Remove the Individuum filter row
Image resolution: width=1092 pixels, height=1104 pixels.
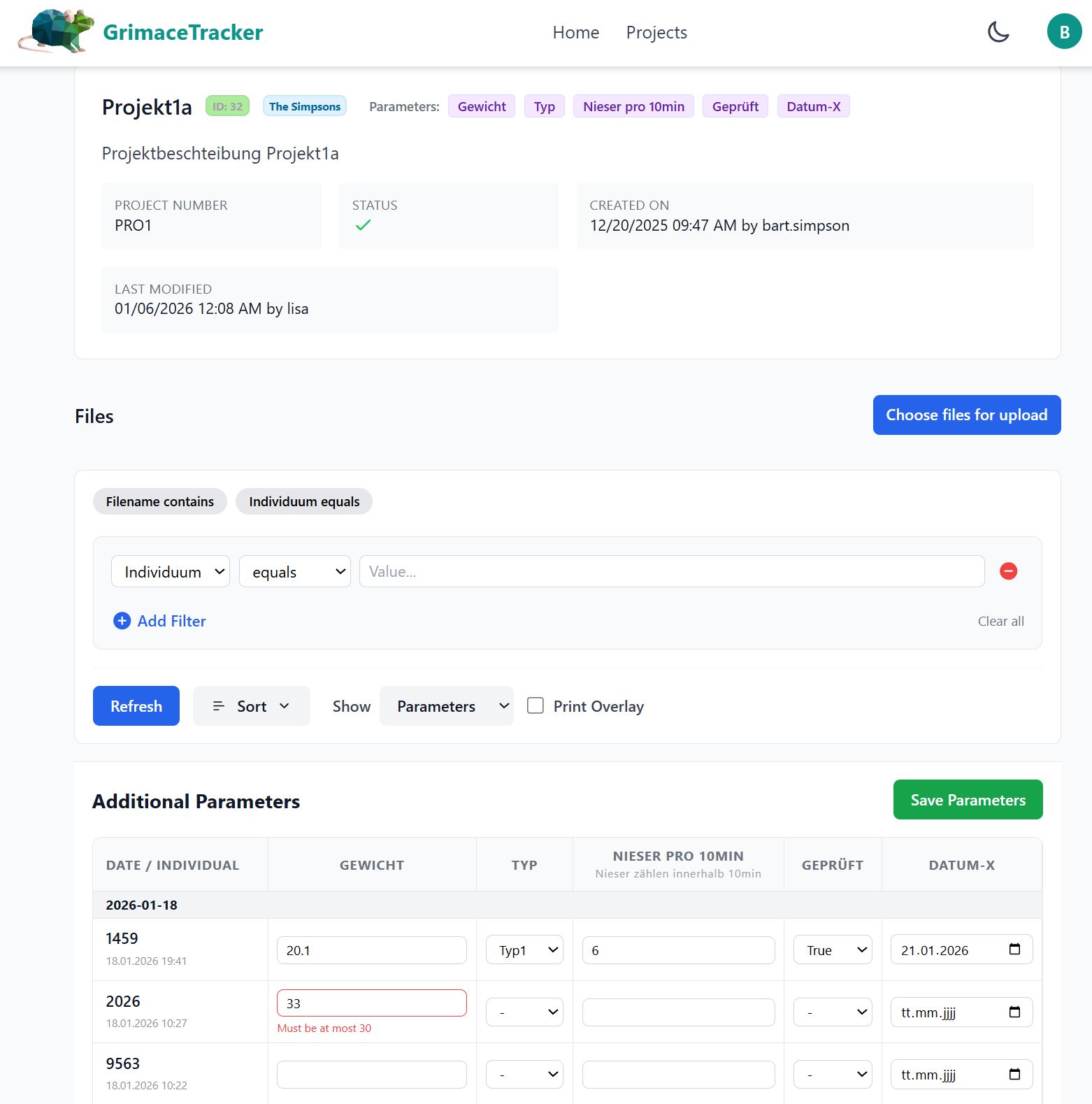(x=1008, y=571)
